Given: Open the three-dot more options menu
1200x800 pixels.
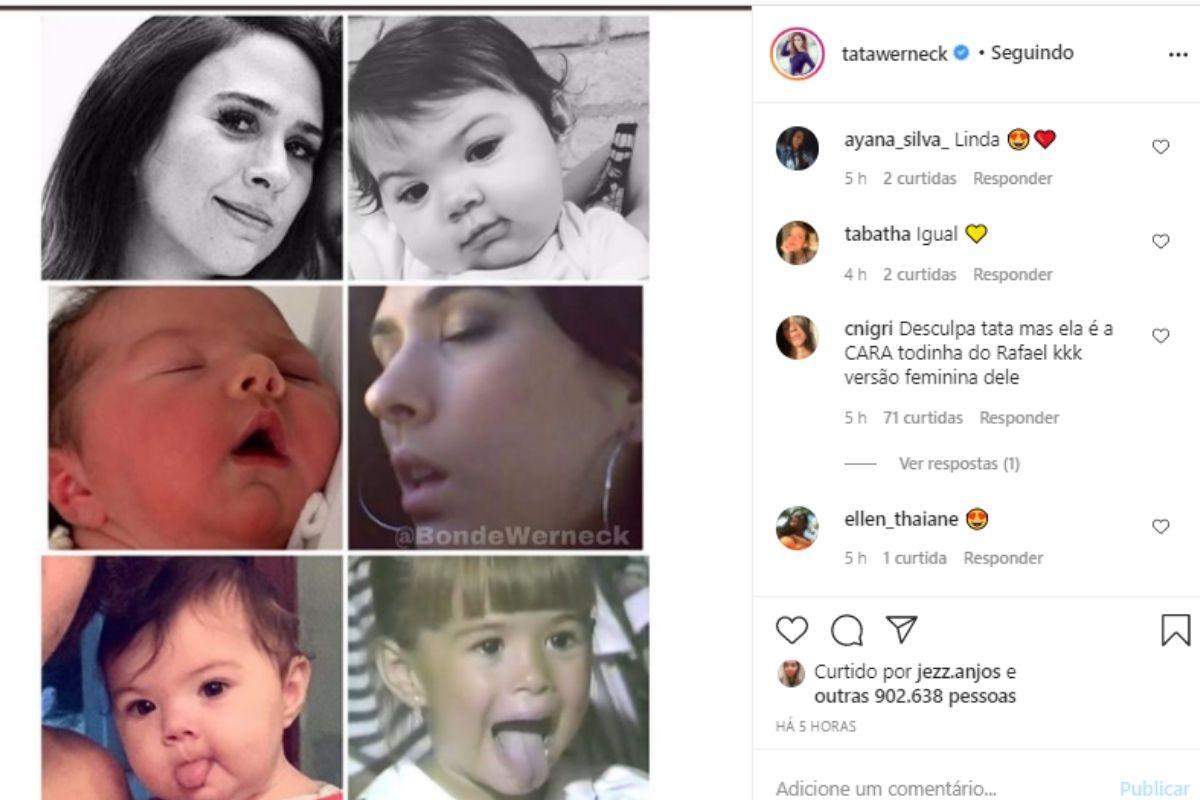Looking at the screenshot, I should pyautogui.click(x=1178, y=54).
